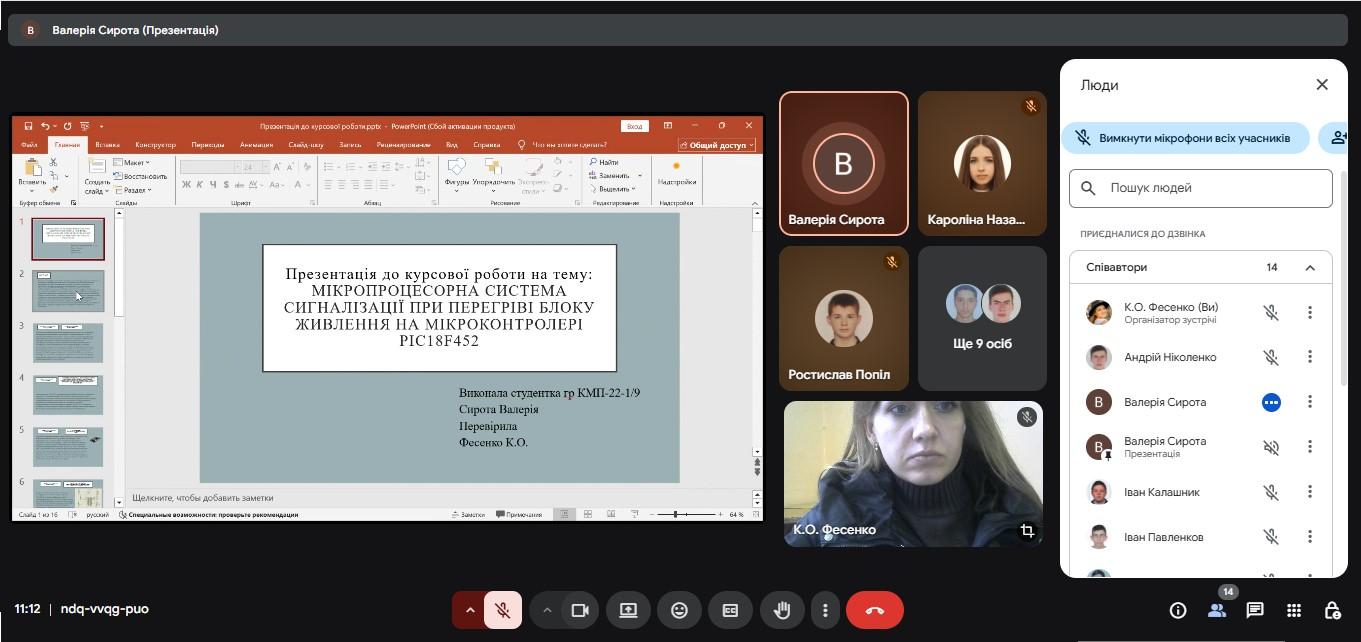This screenshot has height=642, width=1361.
Task: Open more actions for Іван Калашник
Action: click(x=1310, y=492)
